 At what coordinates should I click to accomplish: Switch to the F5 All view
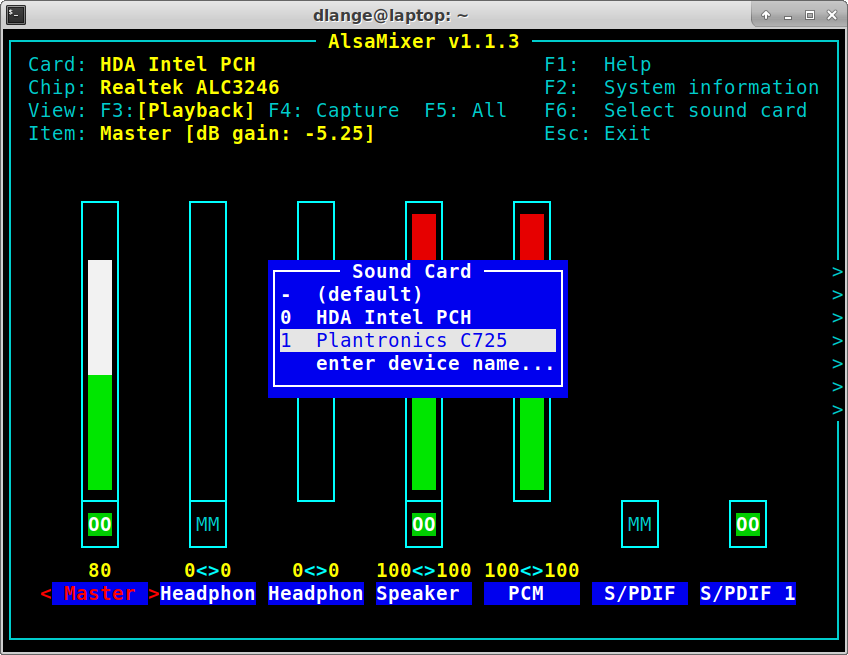pos(465,110)
